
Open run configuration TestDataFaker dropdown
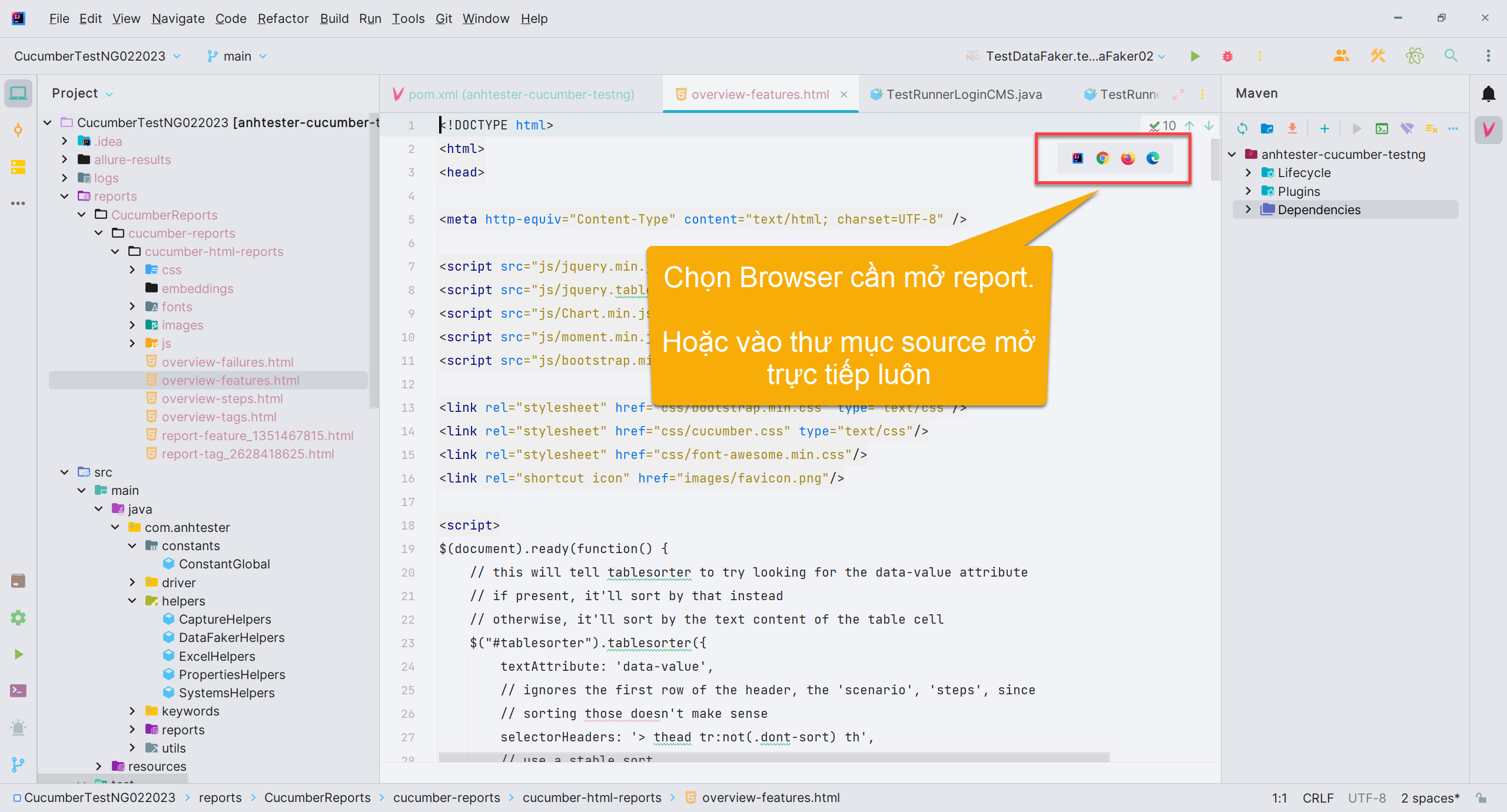(1066, 56)
